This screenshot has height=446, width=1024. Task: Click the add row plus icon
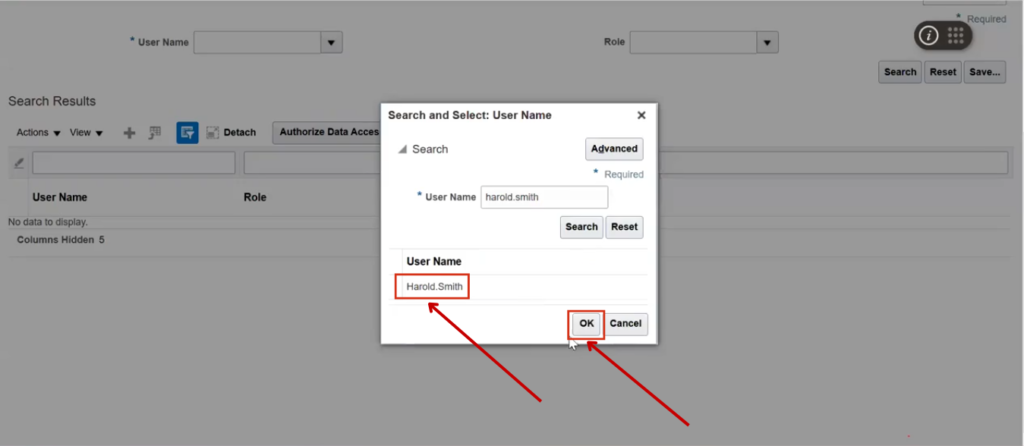coord(129,133)
